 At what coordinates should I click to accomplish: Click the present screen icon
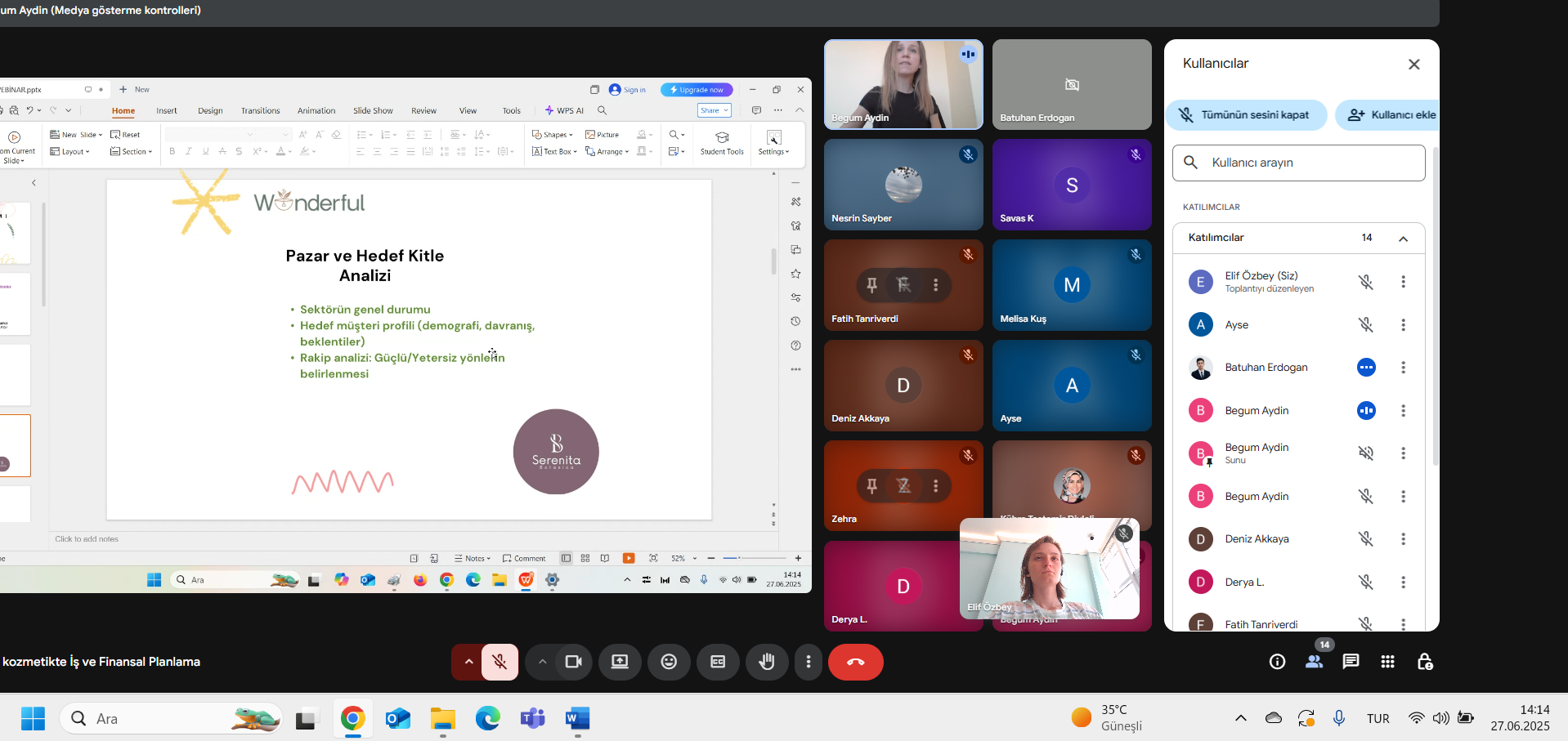click(620, 662)
